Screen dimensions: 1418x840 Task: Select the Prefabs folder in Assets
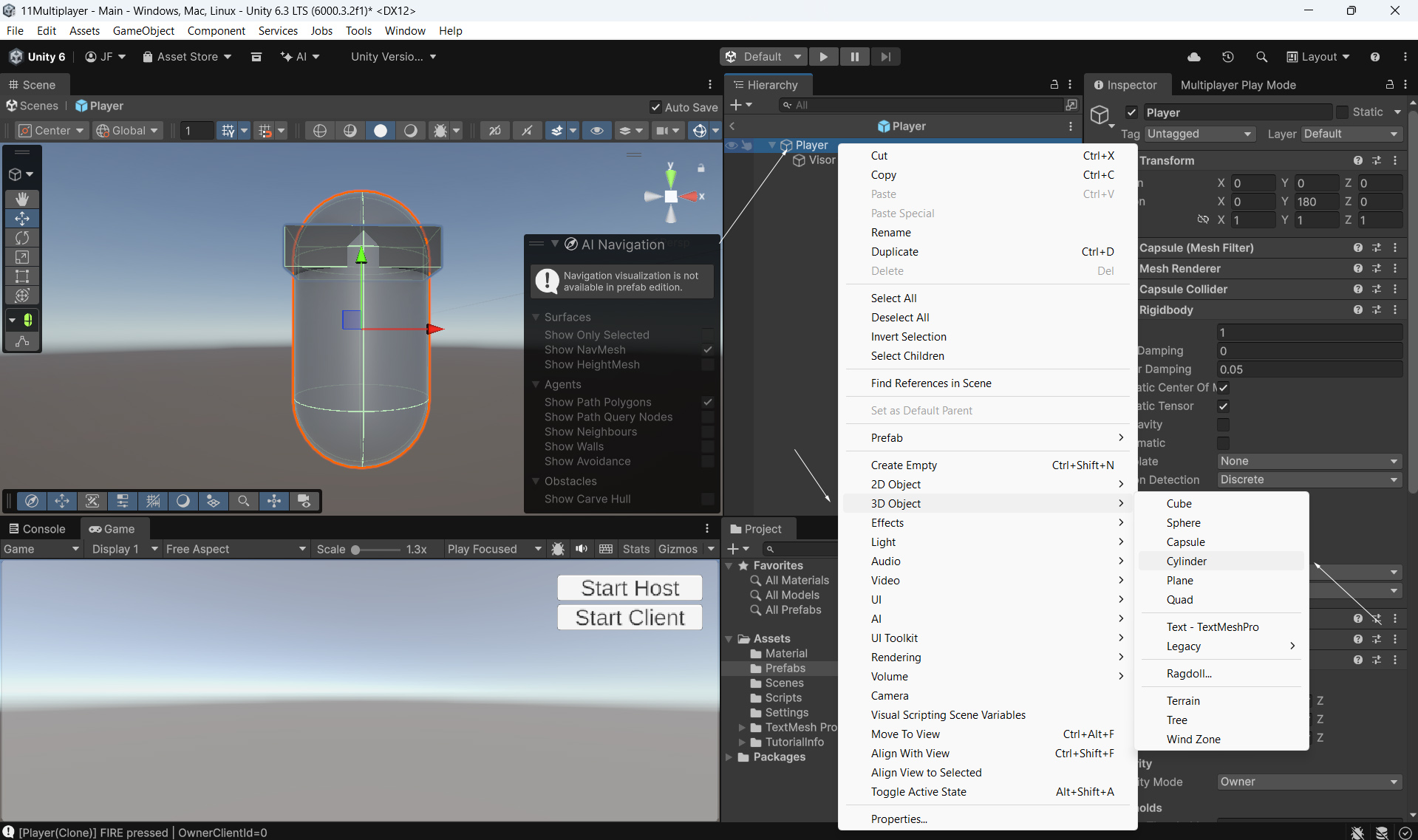click(x=785, y=669)
